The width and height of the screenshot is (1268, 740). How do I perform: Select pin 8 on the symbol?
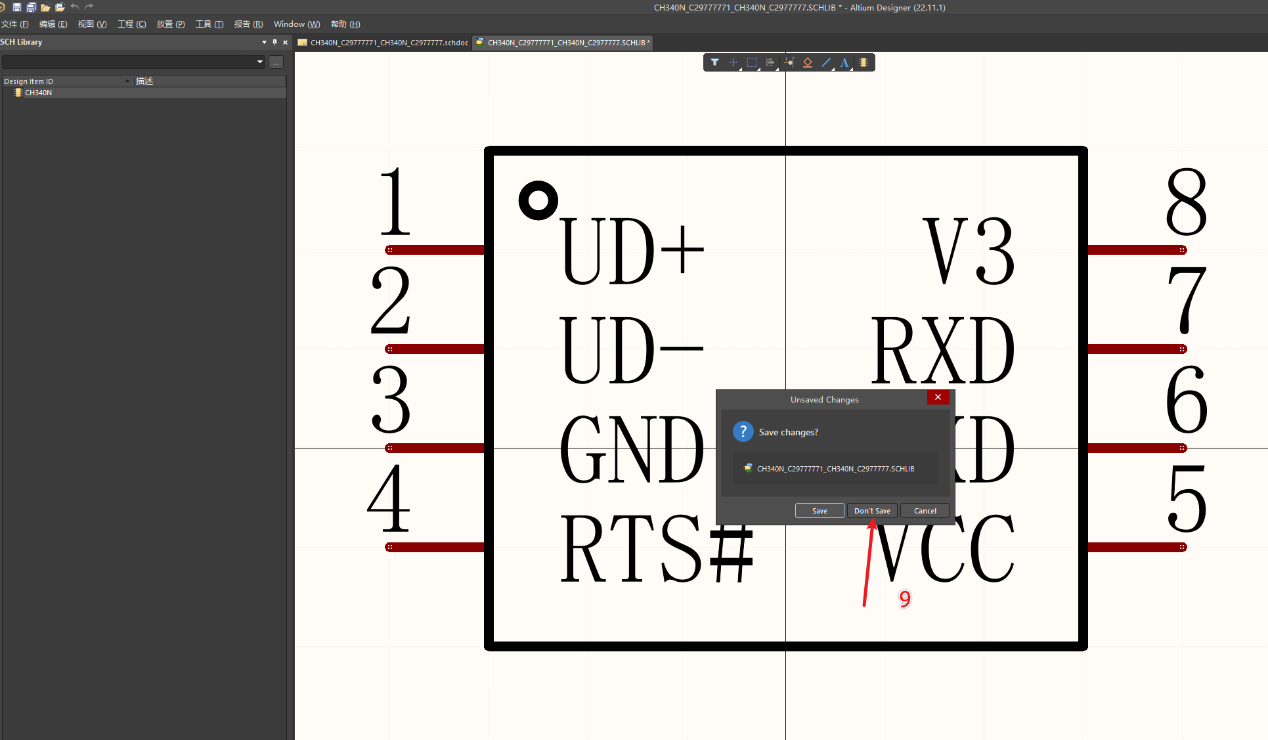tap(1137, 250)
